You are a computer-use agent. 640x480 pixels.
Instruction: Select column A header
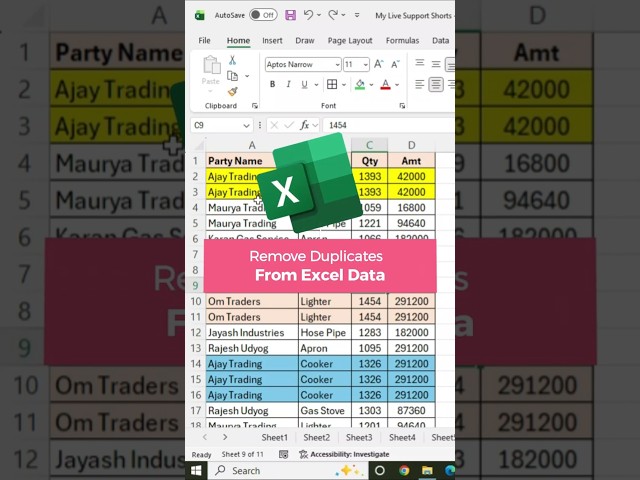[x=252, y=145]
